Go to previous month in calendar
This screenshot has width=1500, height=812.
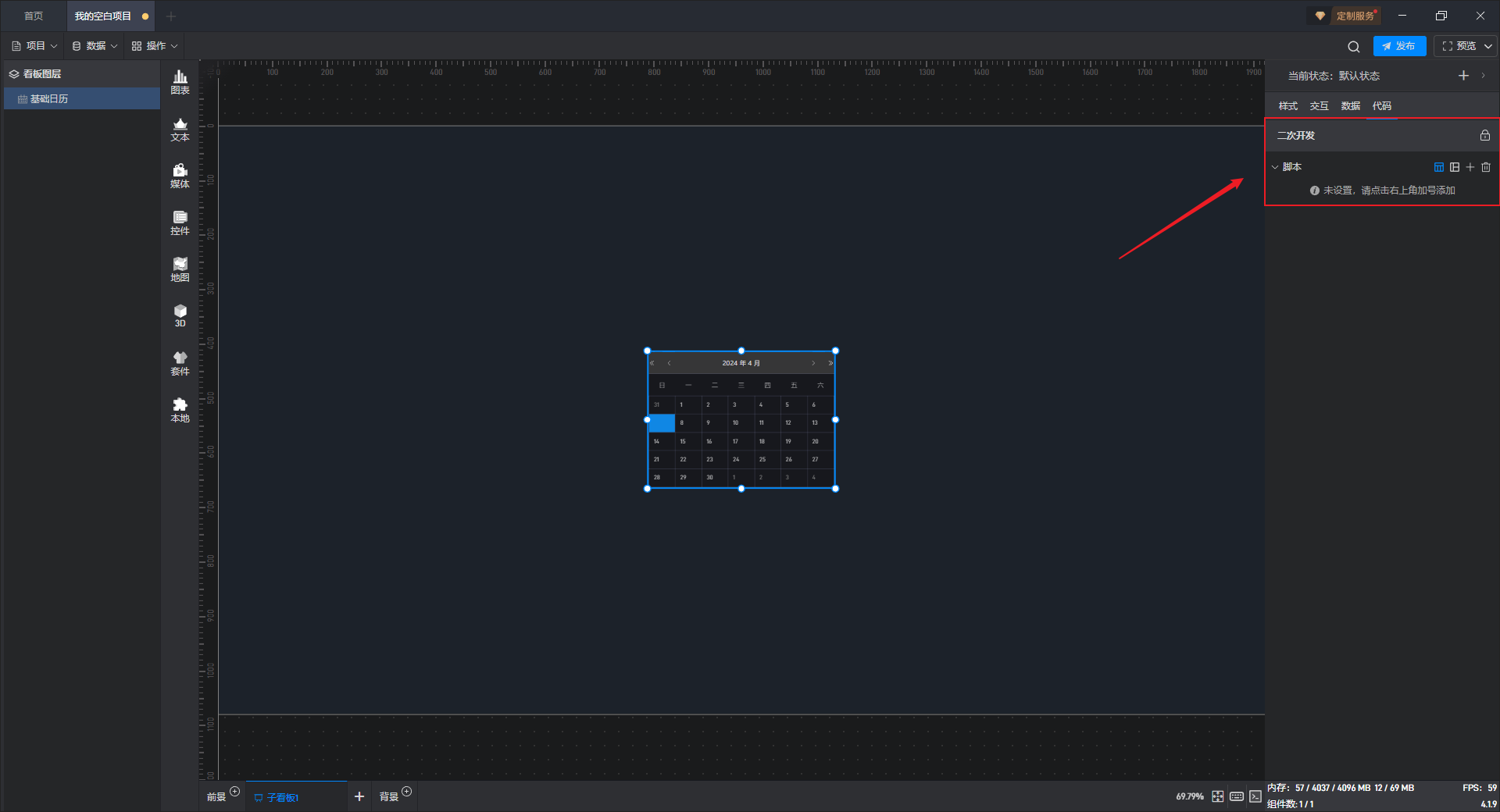(x=669, y=363)
